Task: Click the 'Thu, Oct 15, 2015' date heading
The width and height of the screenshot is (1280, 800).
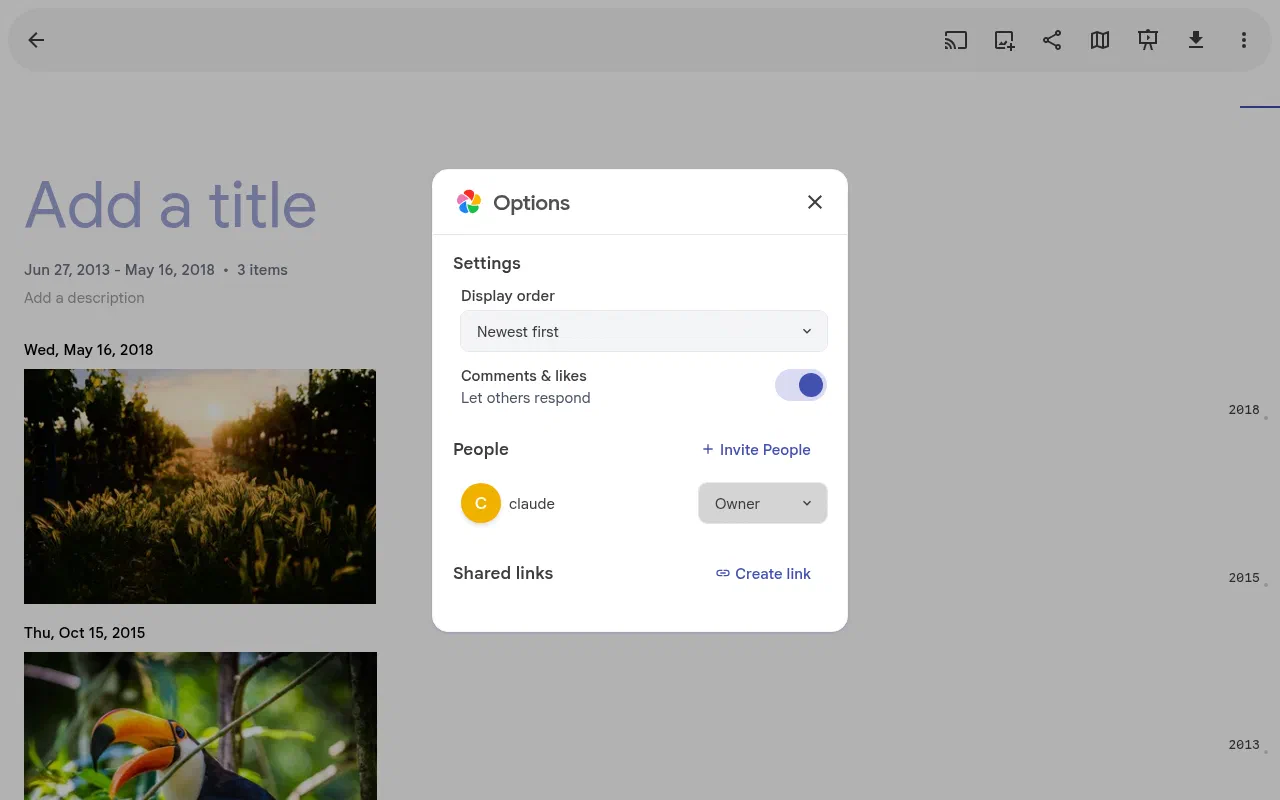Action: coord(85,633)
